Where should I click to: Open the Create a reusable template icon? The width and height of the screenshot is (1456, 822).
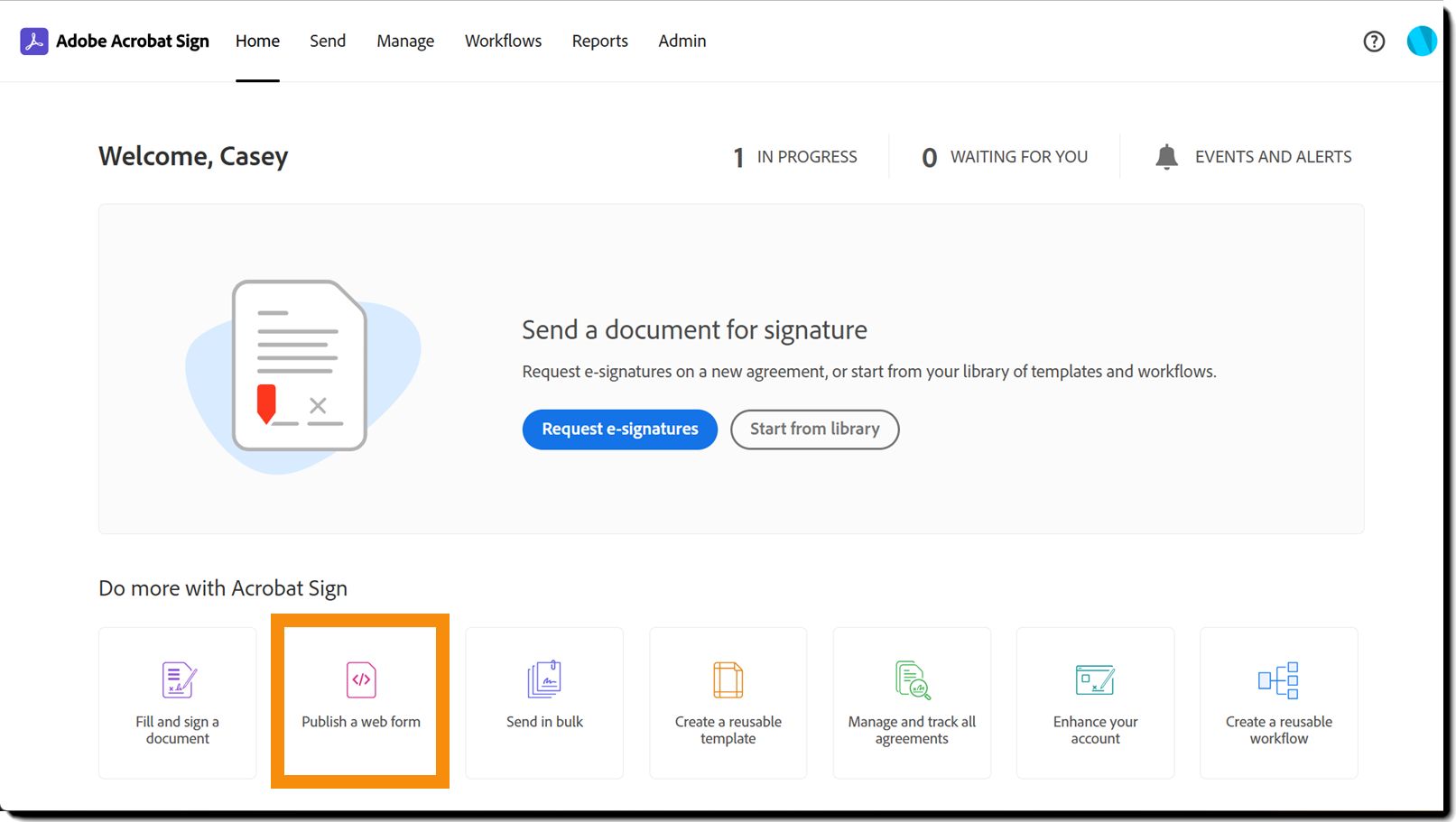tap(728, 680)
